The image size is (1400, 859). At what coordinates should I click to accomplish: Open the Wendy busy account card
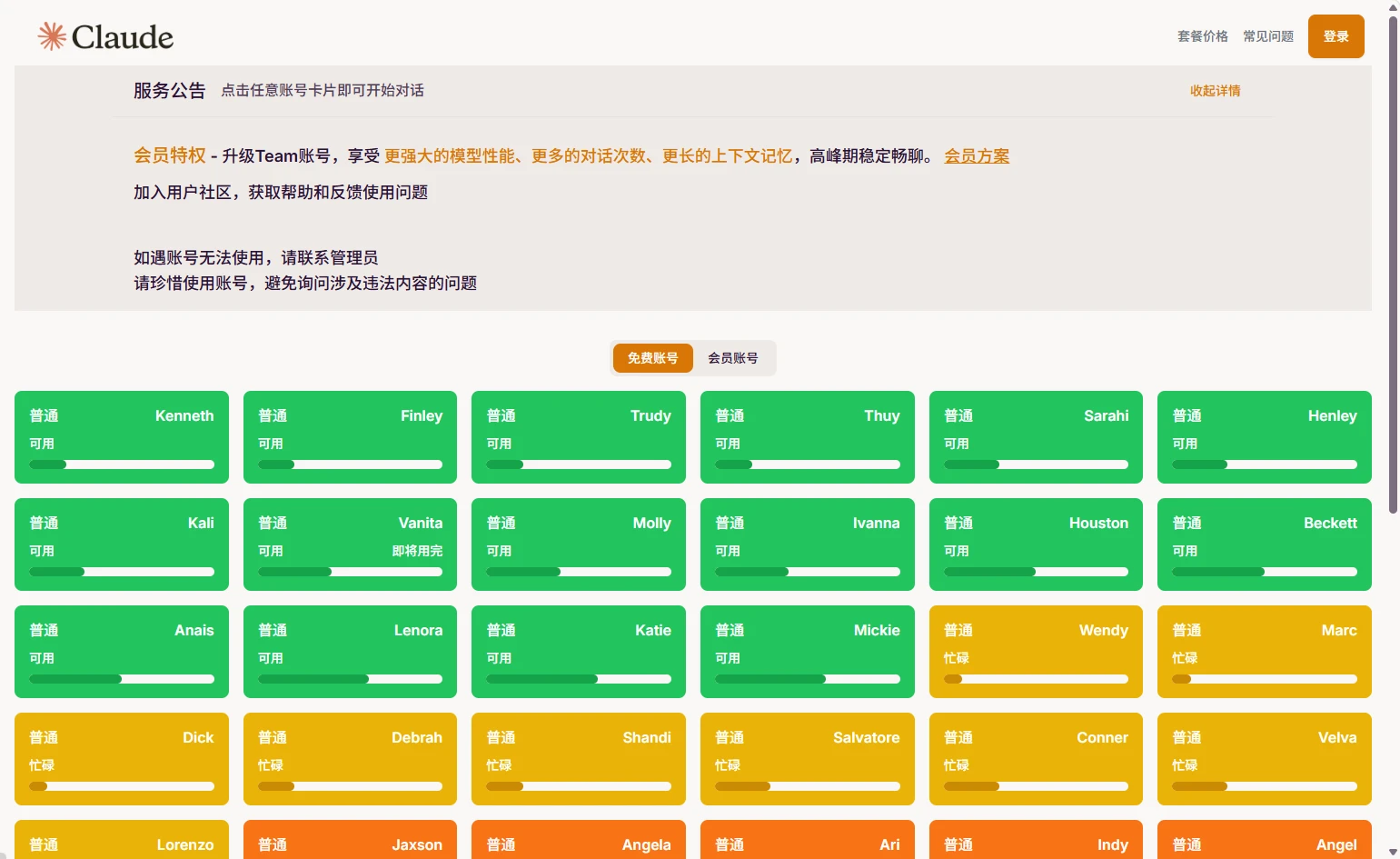click(x=1036, y=651)
